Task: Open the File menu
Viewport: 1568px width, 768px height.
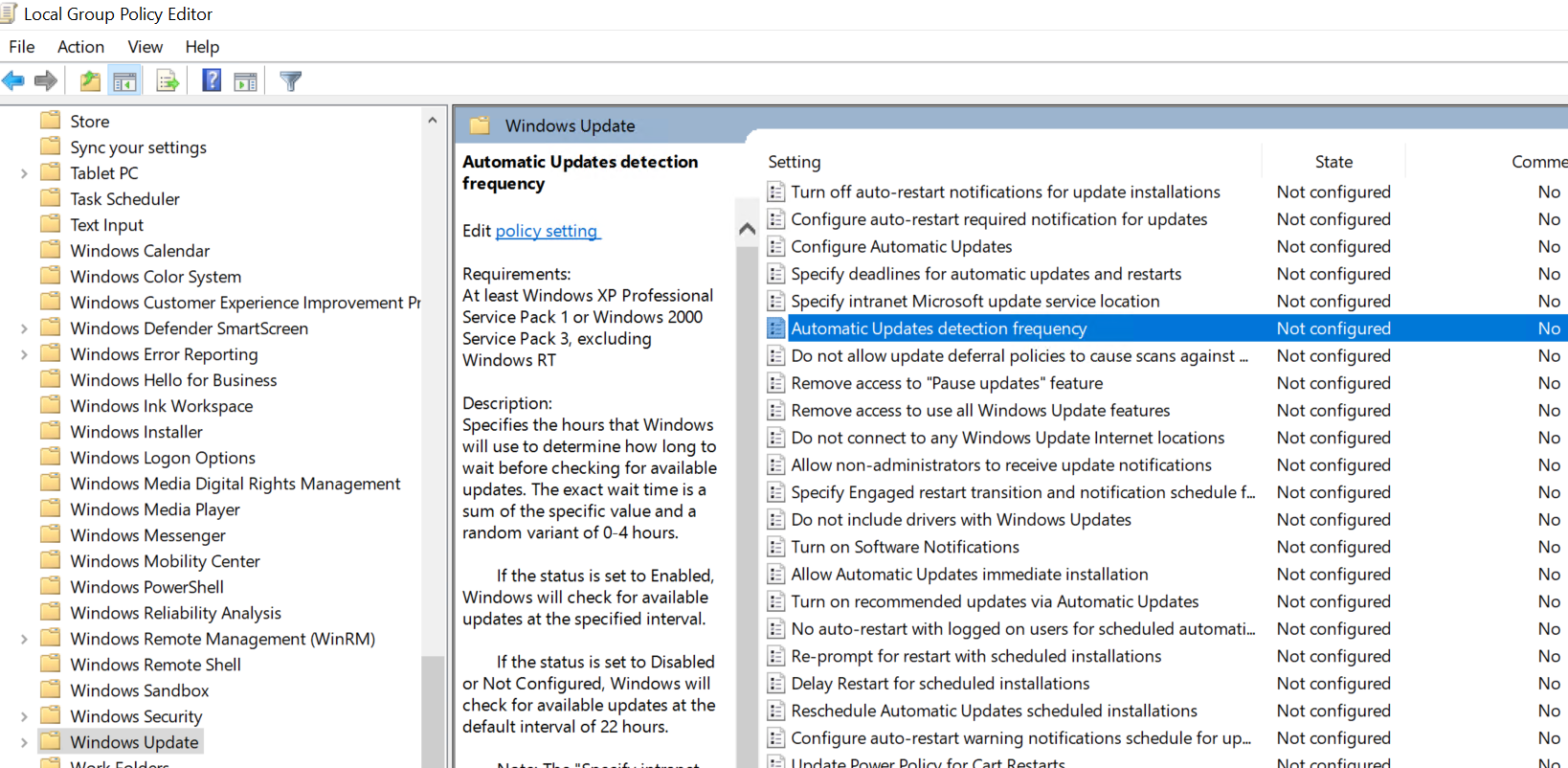Action: (22, 47)
